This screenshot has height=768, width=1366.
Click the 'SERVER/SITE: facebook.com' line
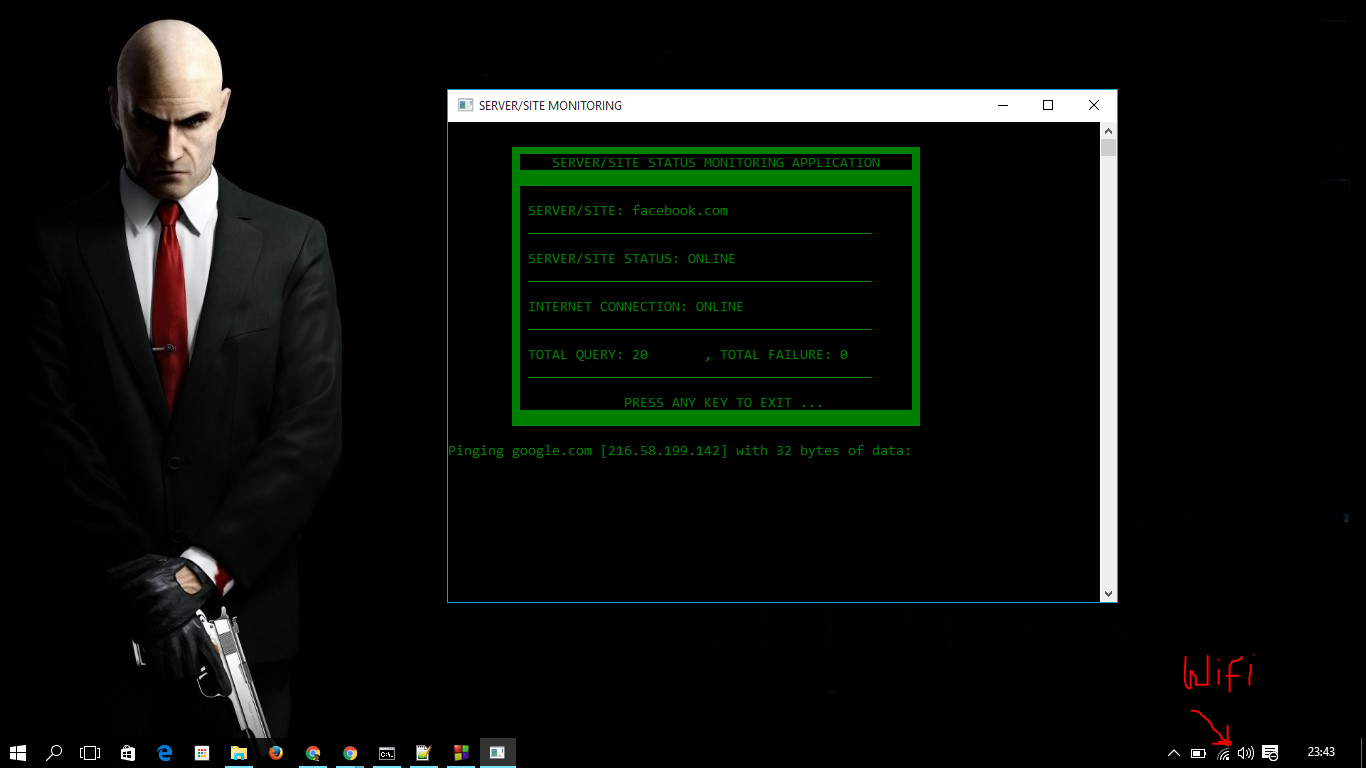tap(628, 210)
